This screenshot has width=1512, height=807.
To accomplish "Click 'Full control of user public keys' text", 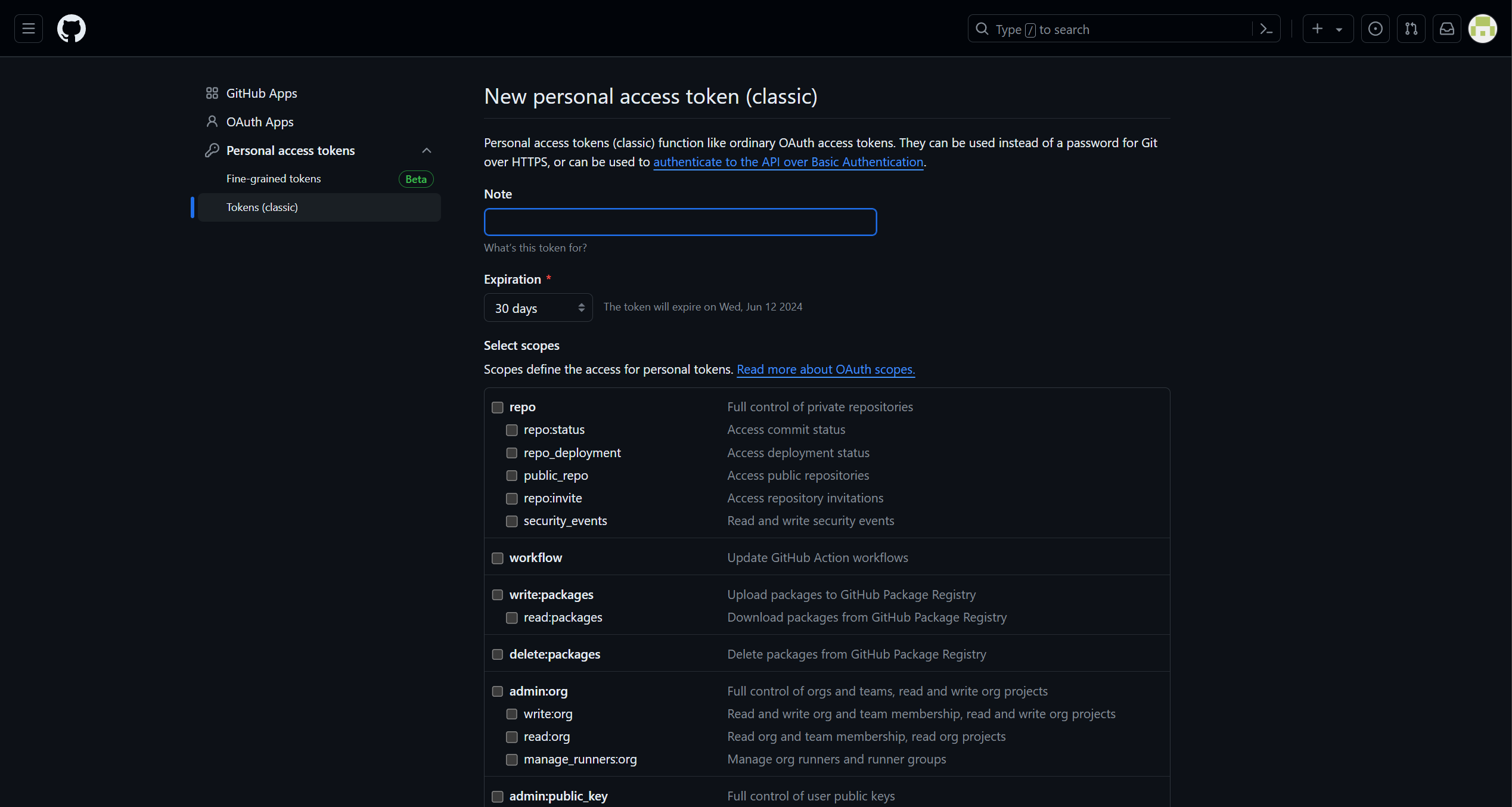I will [811, 796].
